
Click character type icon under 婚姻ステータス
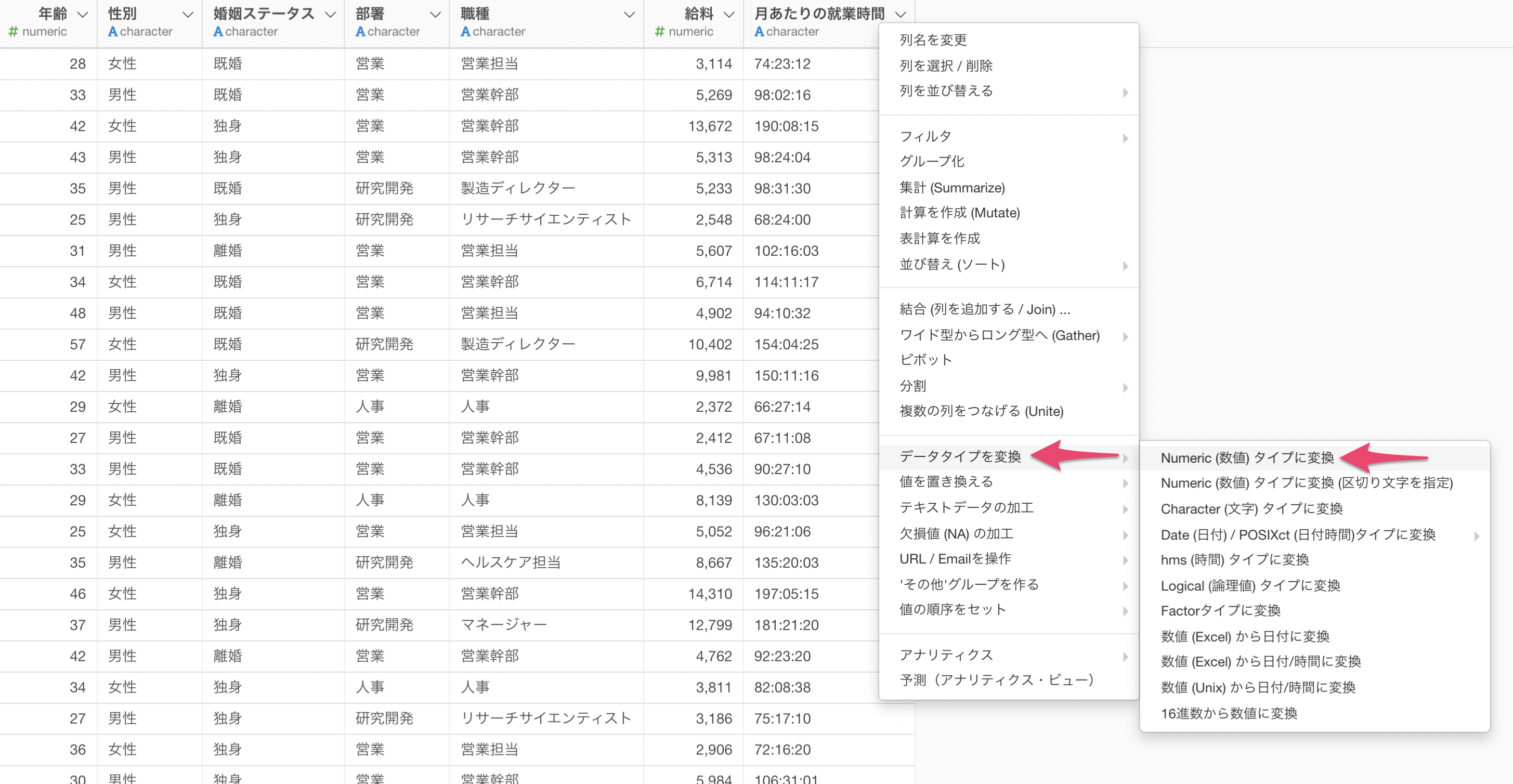tap(218, 32)
